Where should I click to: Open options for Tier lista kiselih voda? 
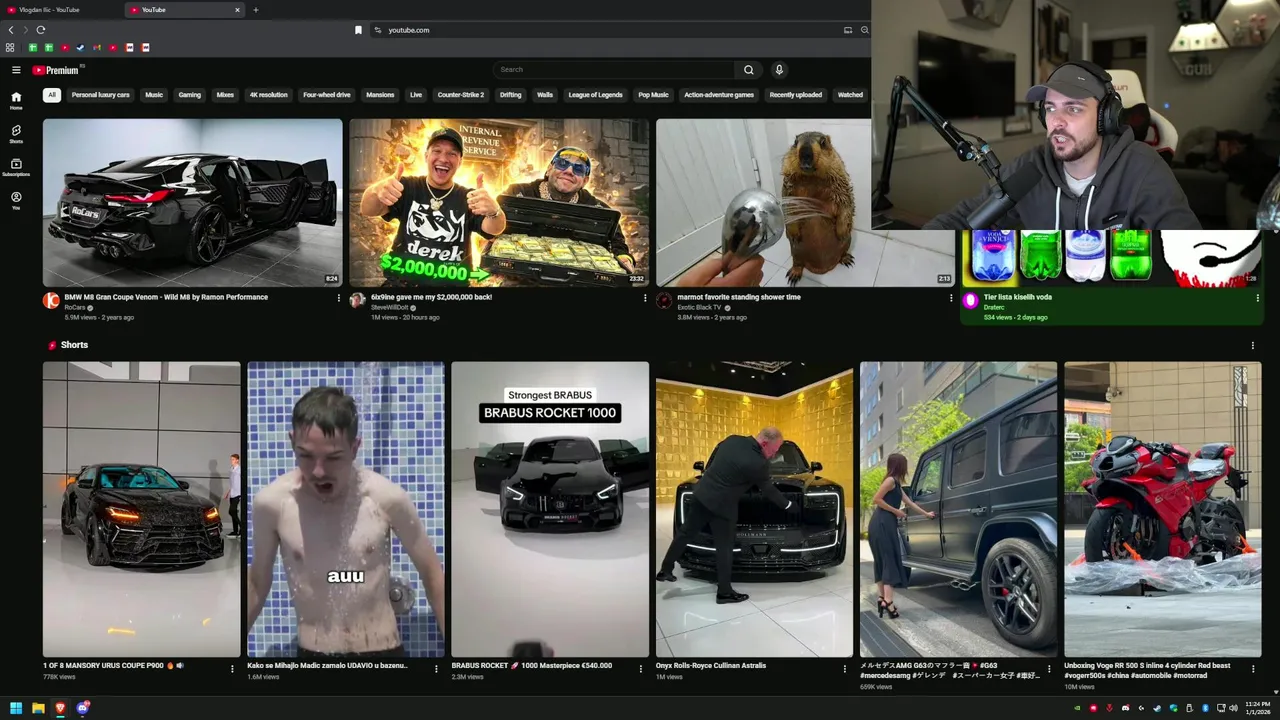pyautogui.click(x=1257, y=298)
